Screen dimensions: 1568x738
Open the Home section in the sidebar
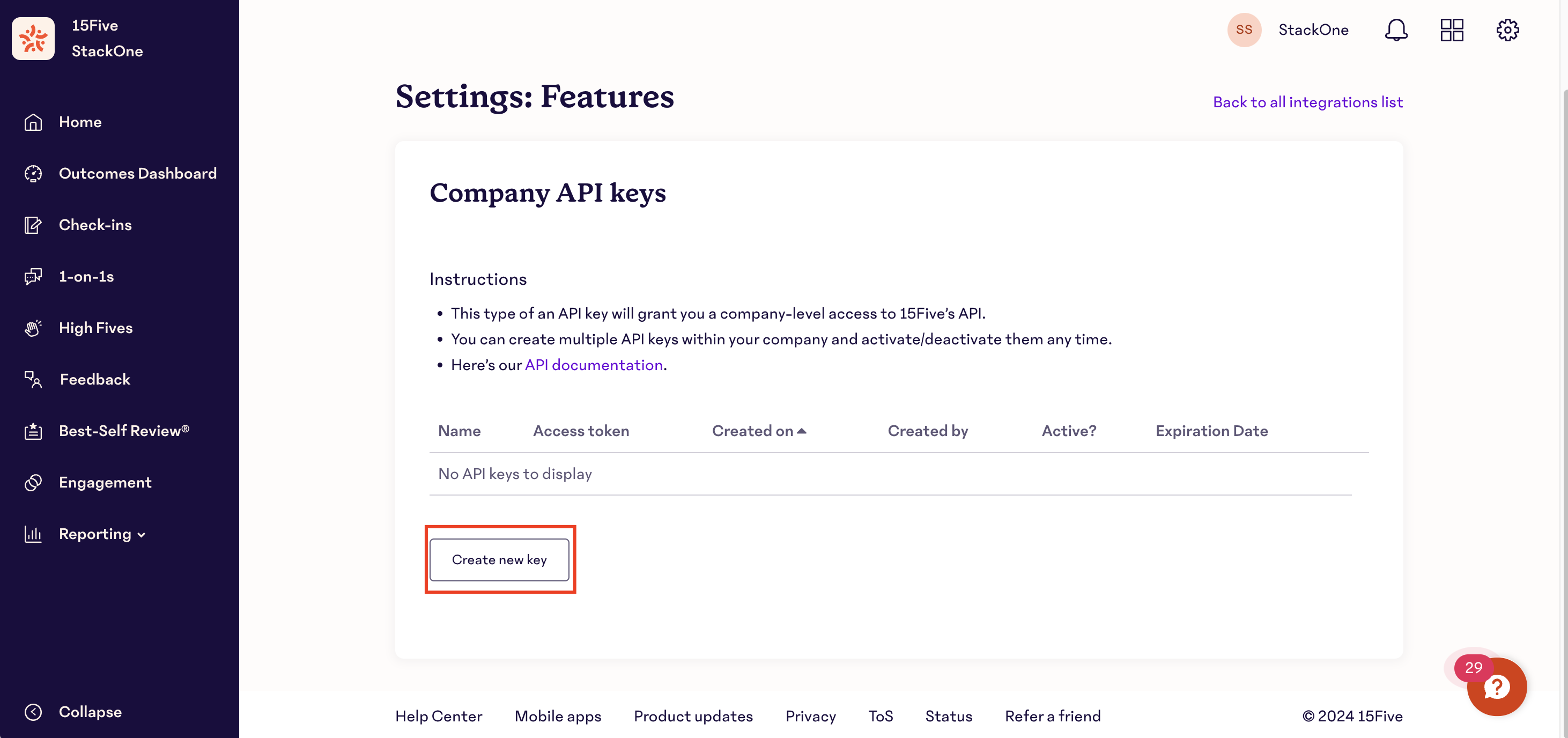coord(80,122)
